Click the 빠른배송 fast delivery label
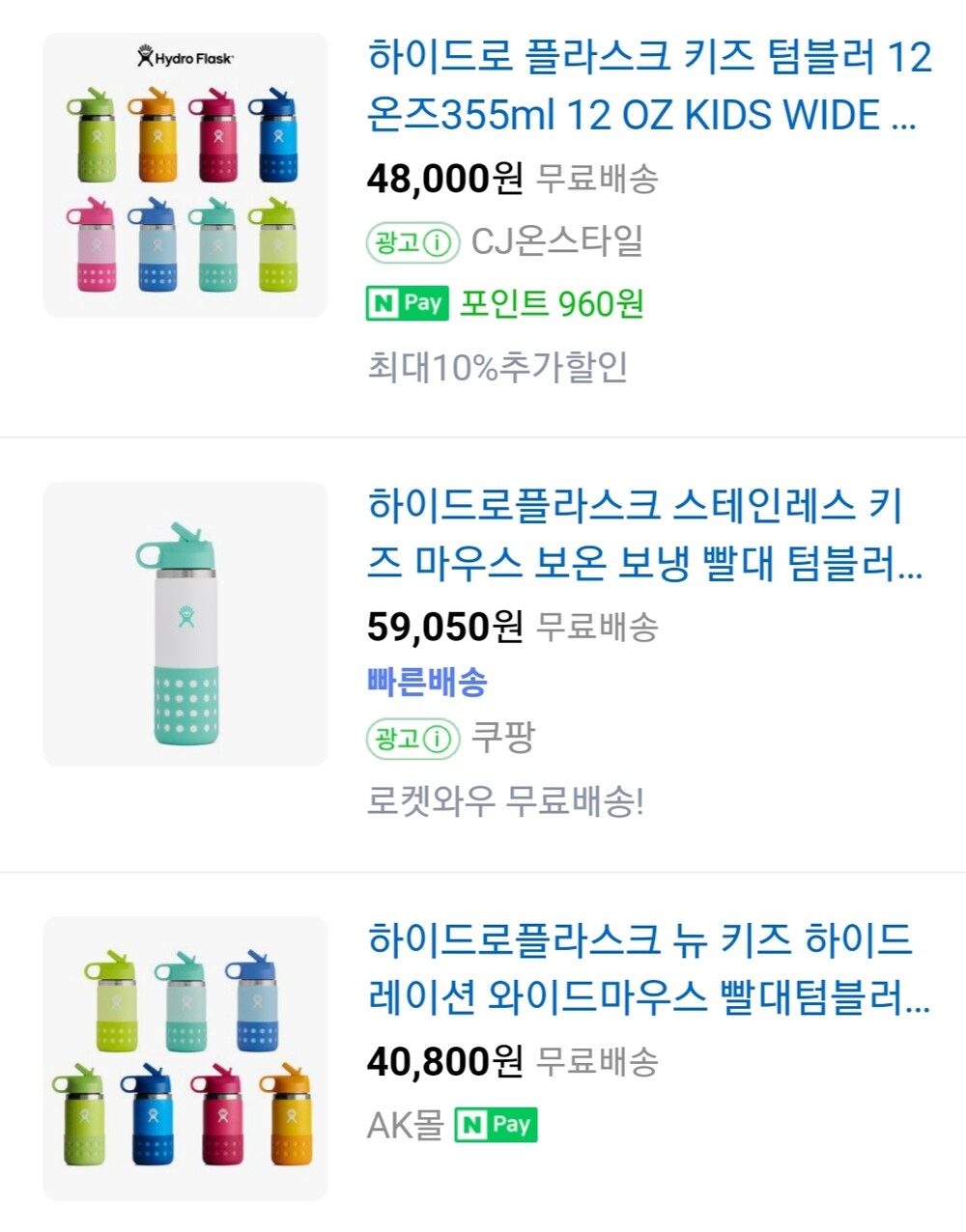 pos(427,683)
